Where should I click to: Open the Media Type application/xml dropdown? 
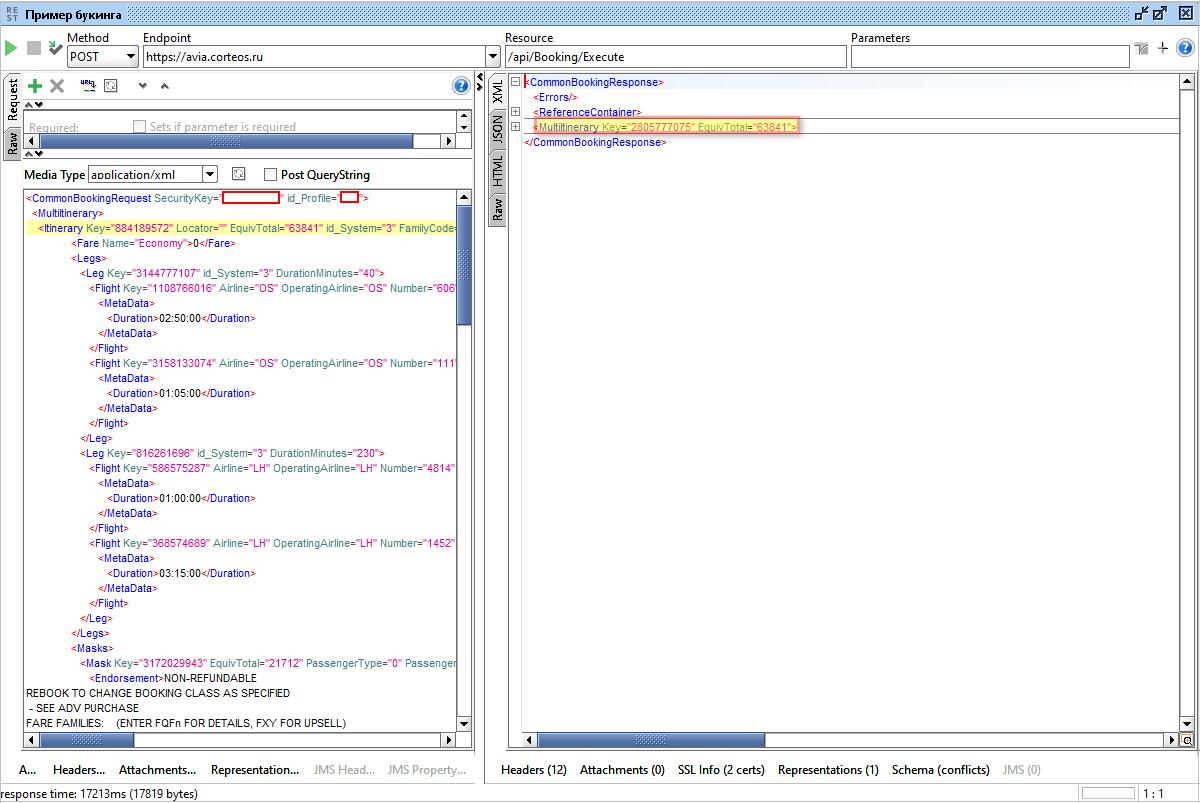pos(209,174)
